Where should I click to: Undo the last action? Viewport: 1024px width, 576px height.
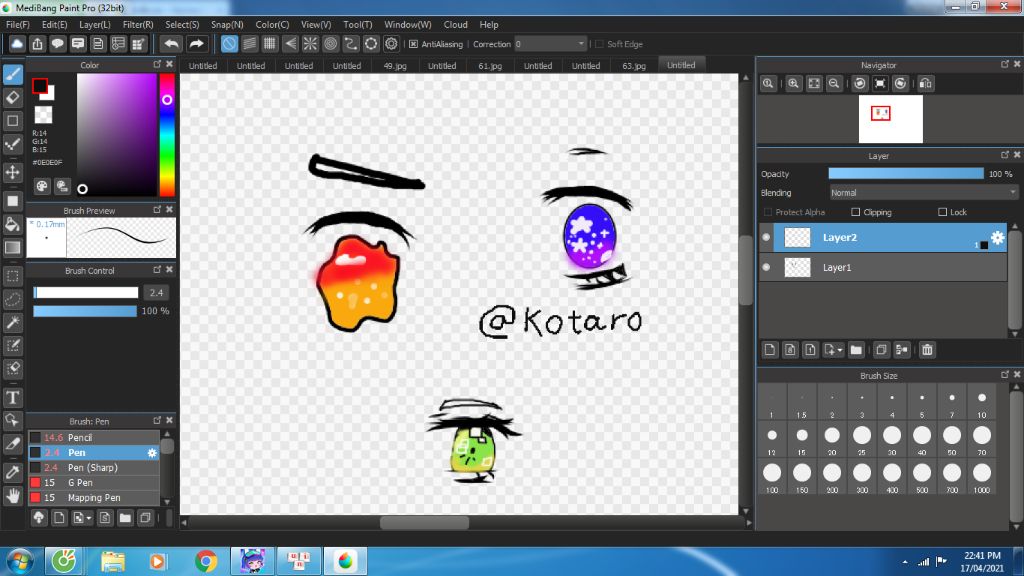tap(171, 44)
